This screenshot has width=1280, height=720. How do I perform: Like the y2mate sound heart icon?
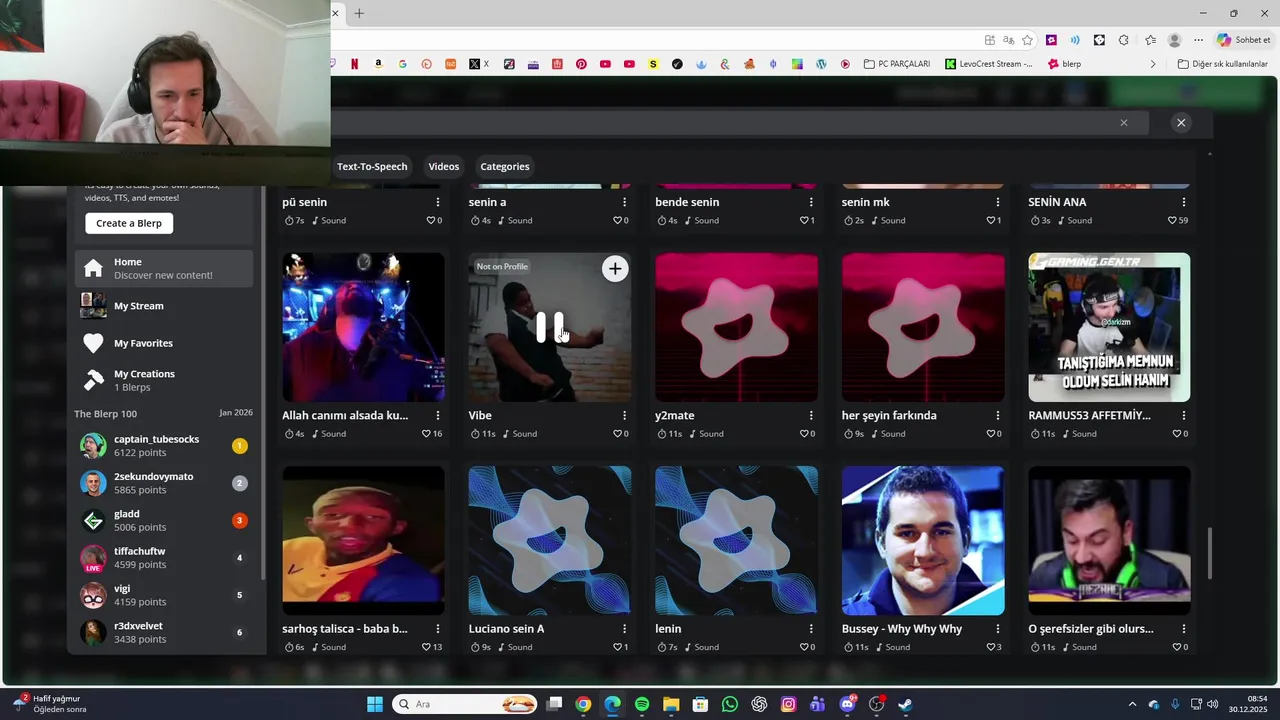(x=804, y=434)
